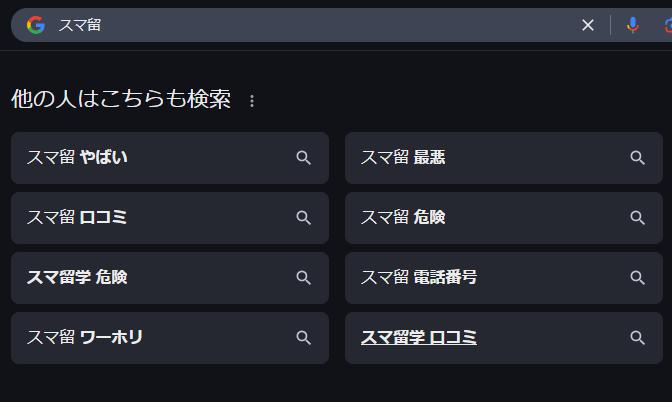Click magnifier icon on スマ留学 口コミ
The height and width of the screenshot is (402, 672).
click(638, 338)
